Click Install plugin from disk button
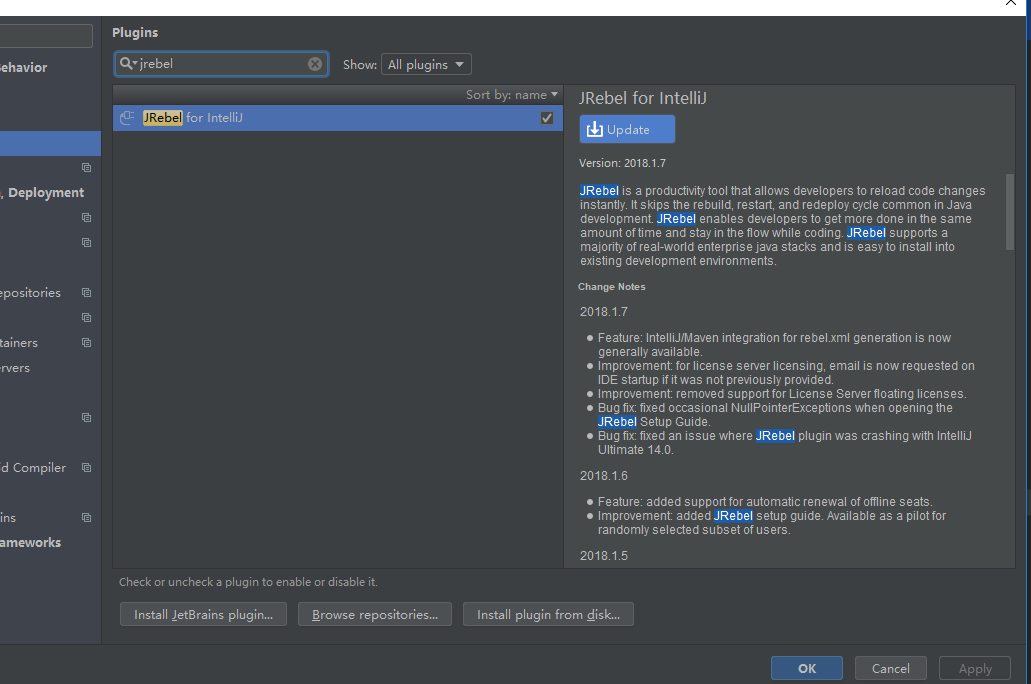The image size is (1031, 684). pyautogui.click(x=548, y=615)
